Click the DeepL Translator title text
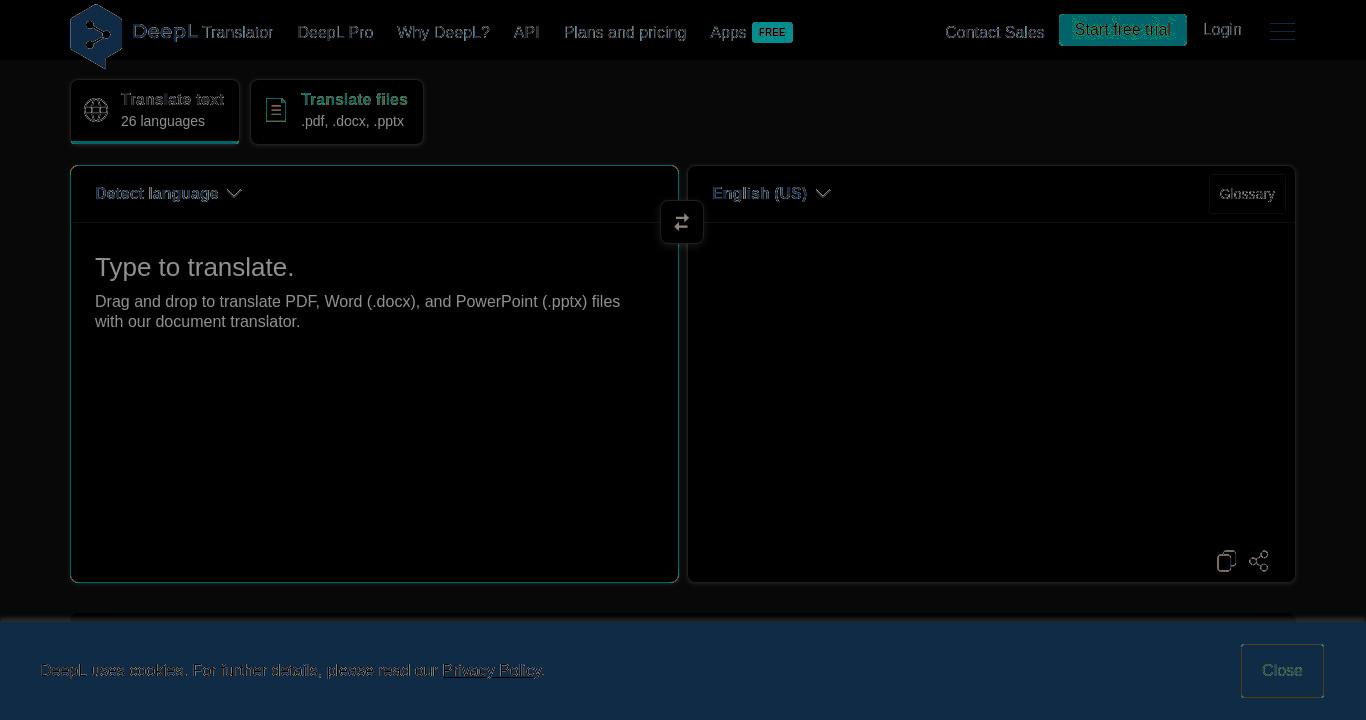 coord(203,32)
